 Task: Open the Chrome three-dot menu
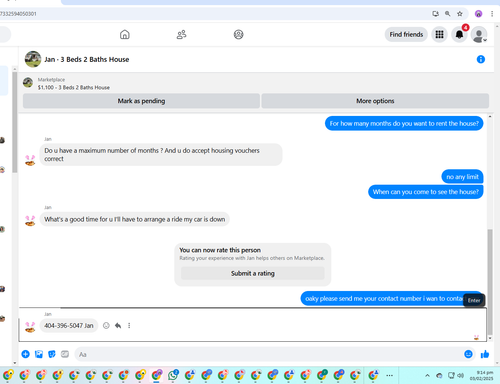pos(492,14)
